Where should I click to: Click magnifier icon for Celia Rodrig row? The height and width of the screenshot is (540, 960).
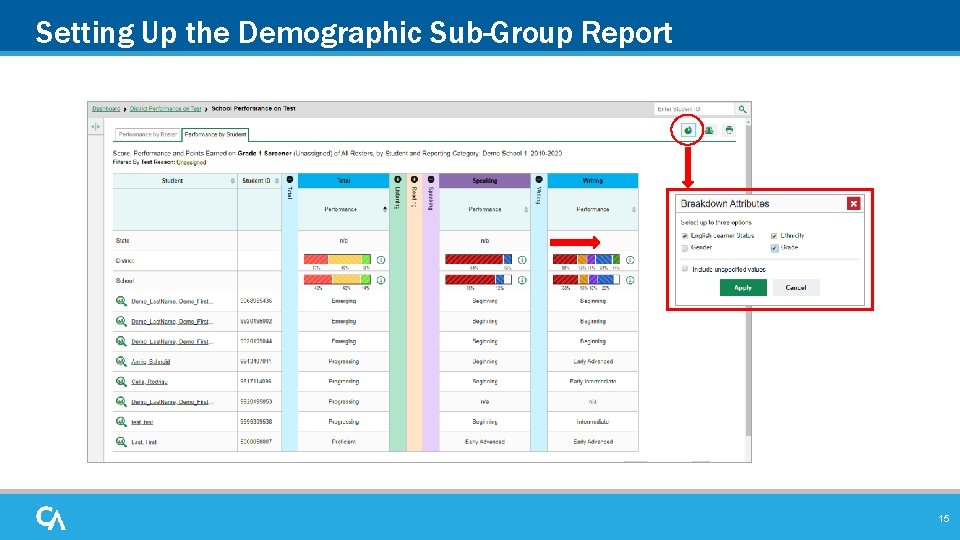(x=121, y=381)
